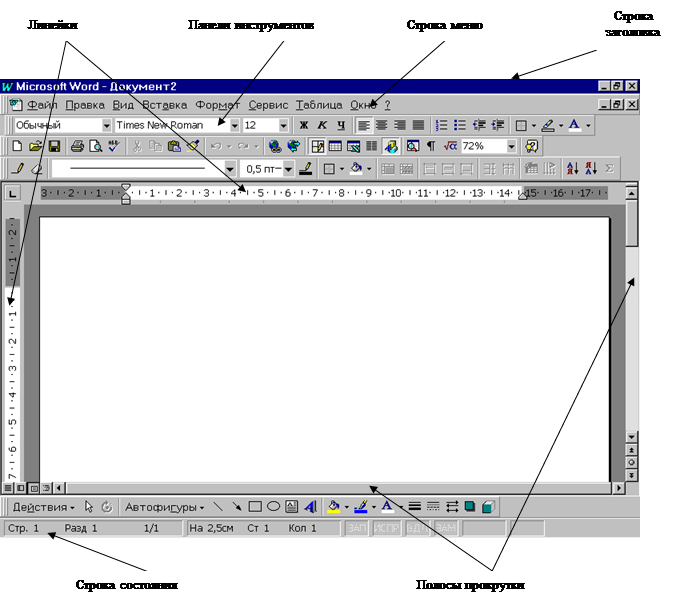This screenshot has height=610, width=683.
Task: Open the 72% zoom dropdown
Action: tap(511, 146)
